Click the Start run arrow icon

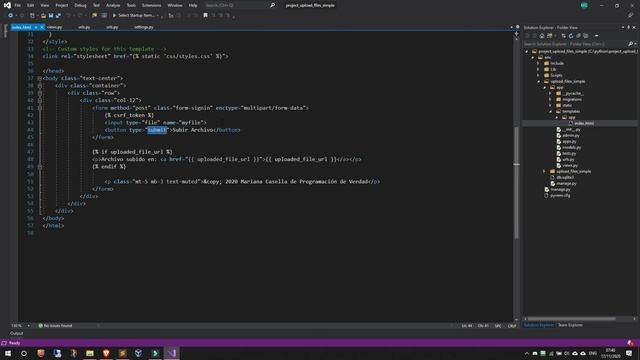pyautogui.click(x=114, y=16)
